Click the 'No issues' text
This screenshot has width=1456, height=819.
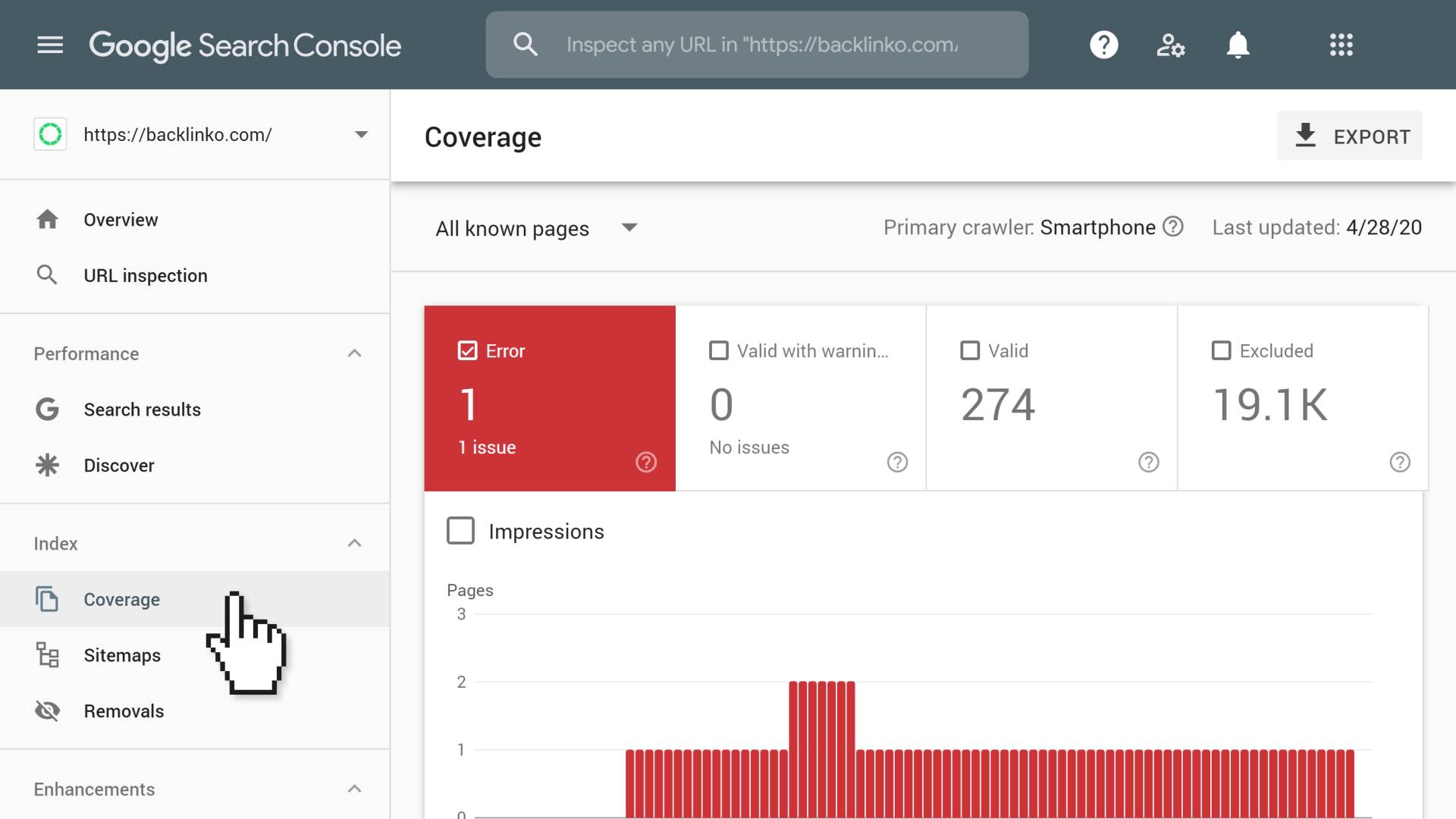(x=749, y=447)
